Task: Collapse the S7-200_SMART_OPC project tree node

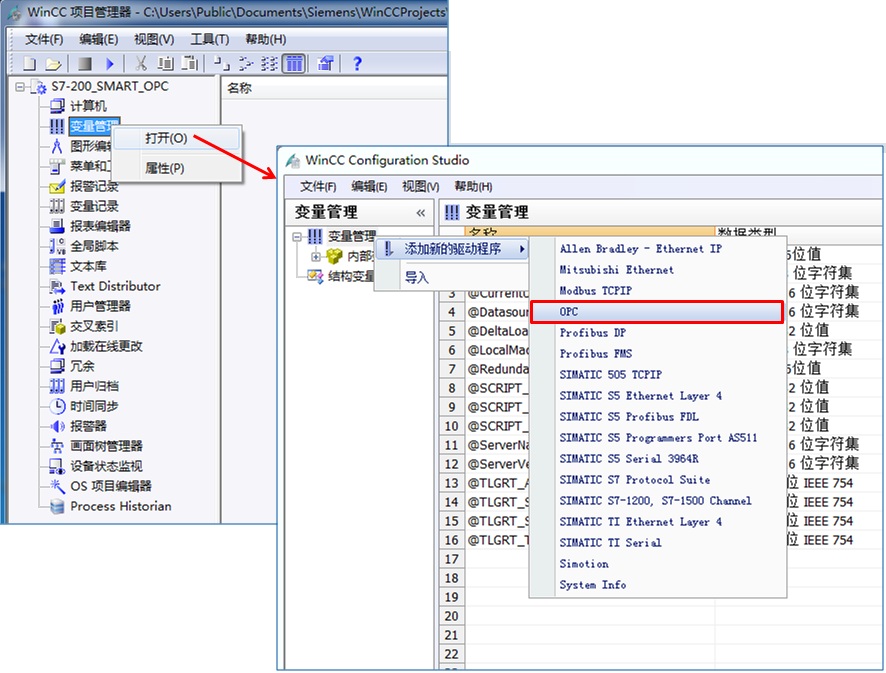Action: point(20,87)
